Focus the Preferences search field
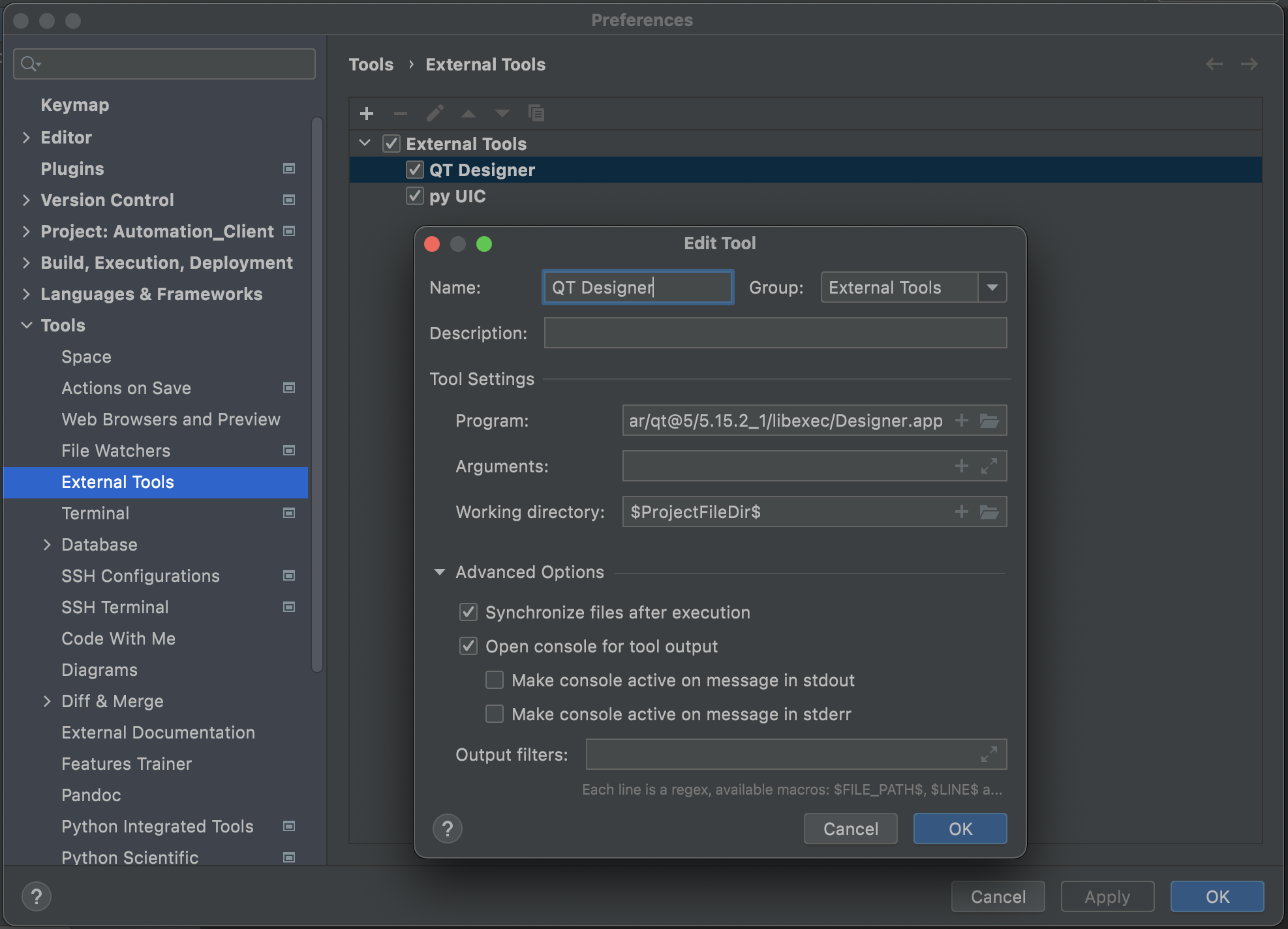Viewport: 1288px width, 929px height. coord(164,64)
